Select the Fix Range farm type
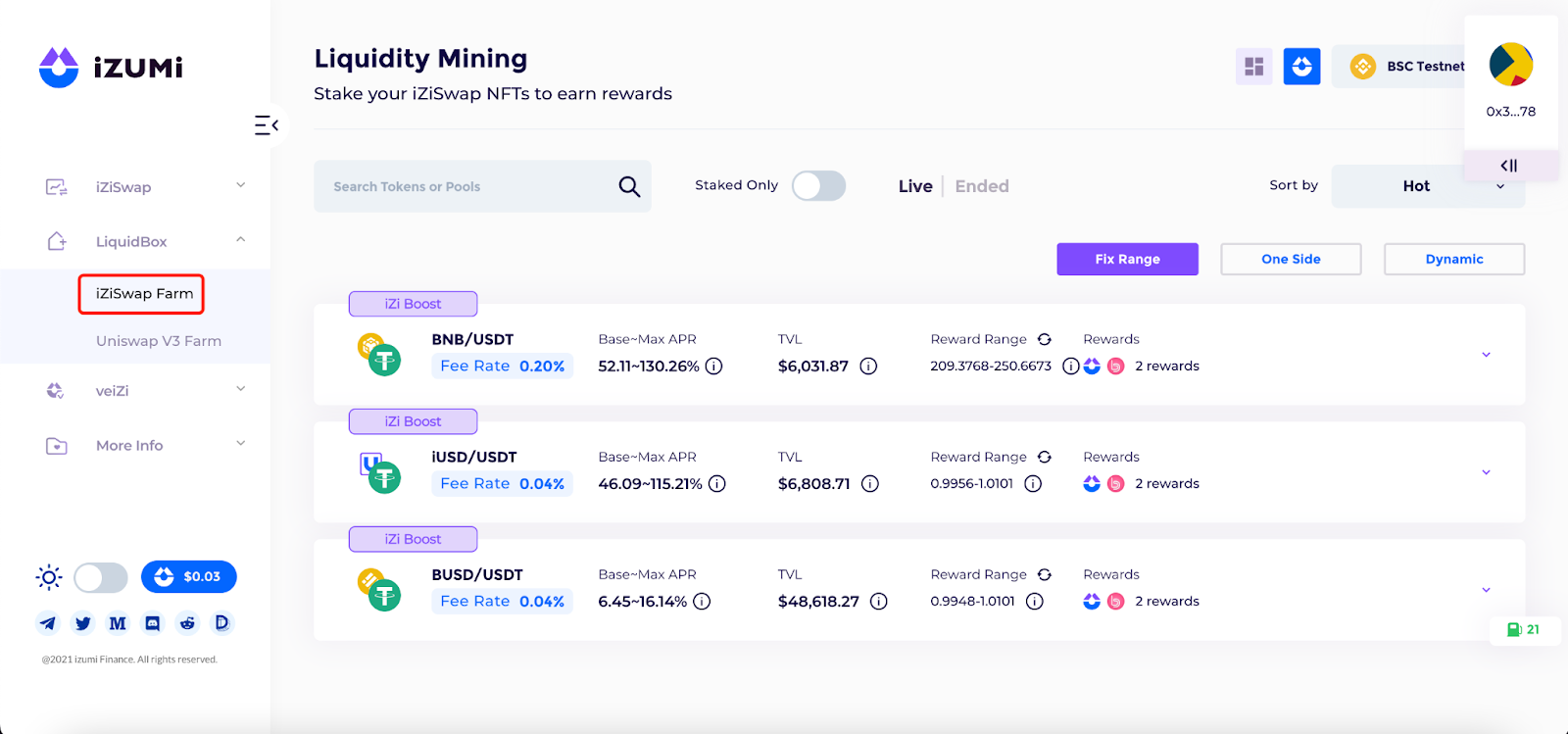Screen dimensions: 1568x734 tap(1127, 259)
